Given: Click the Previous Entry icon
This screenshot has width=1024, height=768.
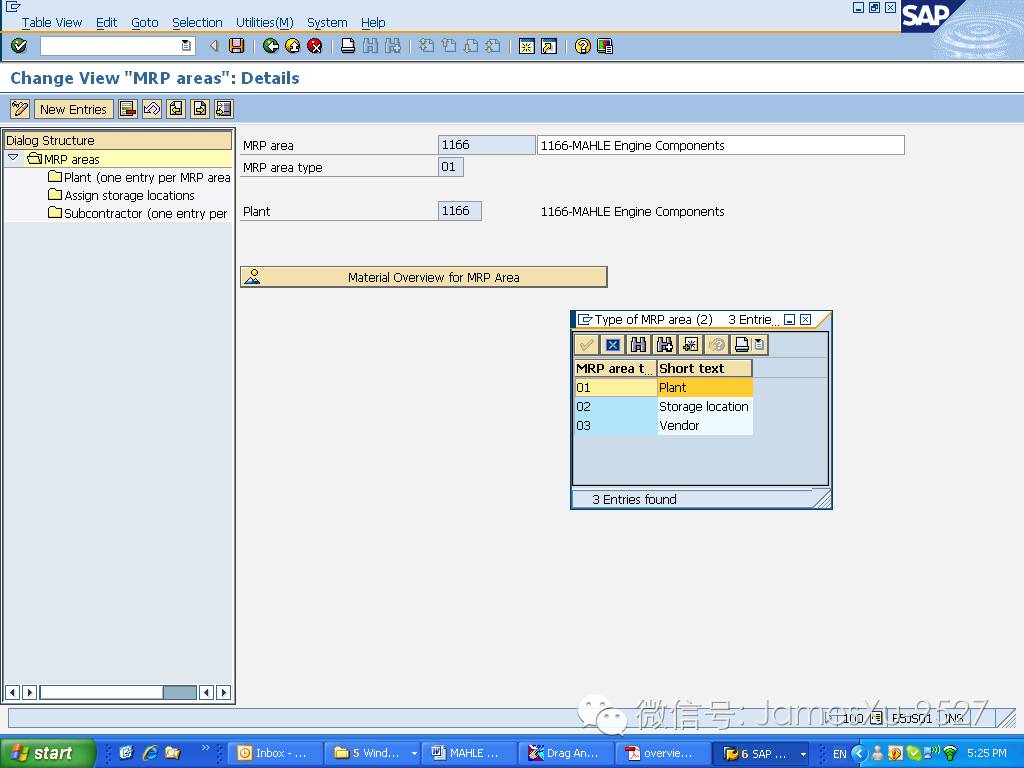Looking at the screenshot, I should pos(176,109).
